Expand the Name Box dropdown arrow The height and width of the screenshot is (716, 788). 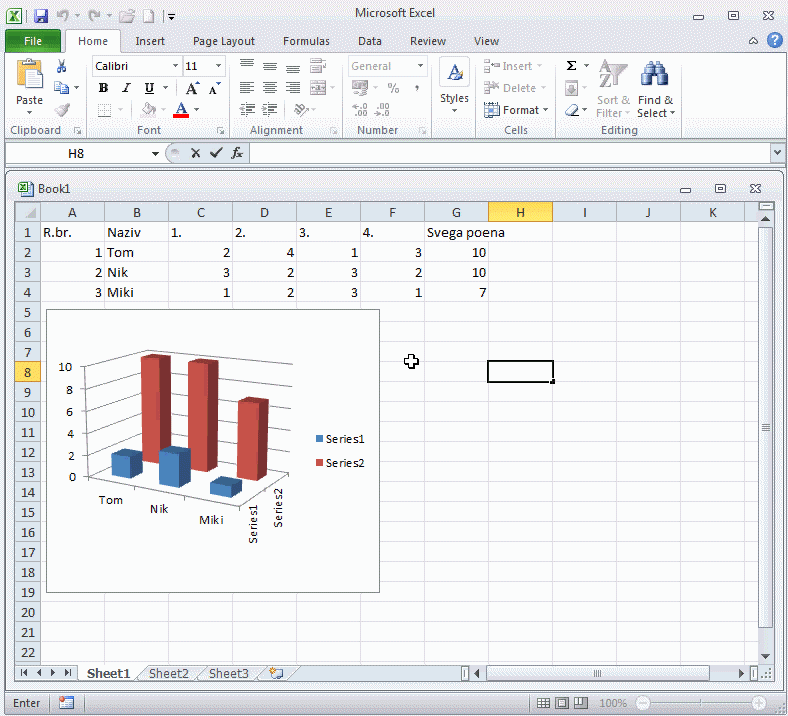[x=155, y=153]
